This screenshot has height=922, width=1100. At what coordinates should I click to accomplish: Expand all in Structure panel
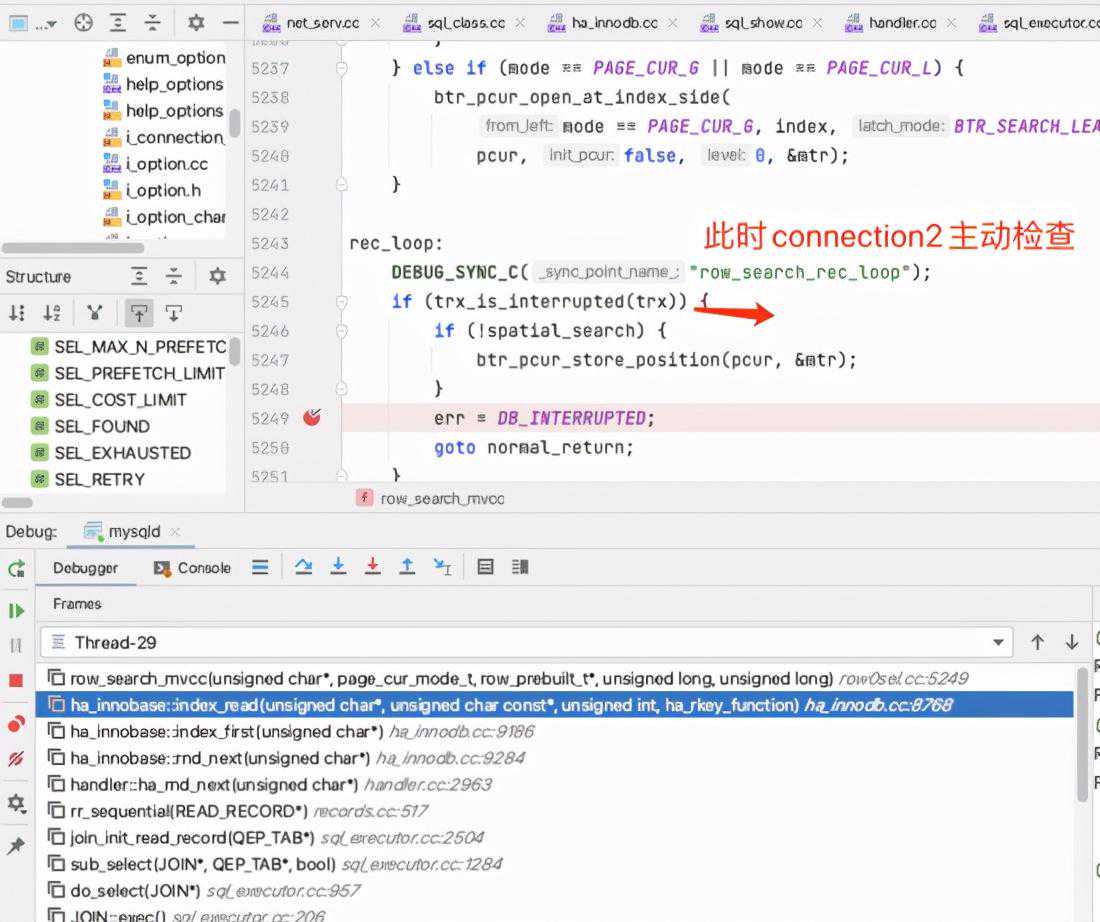point(139,276)
